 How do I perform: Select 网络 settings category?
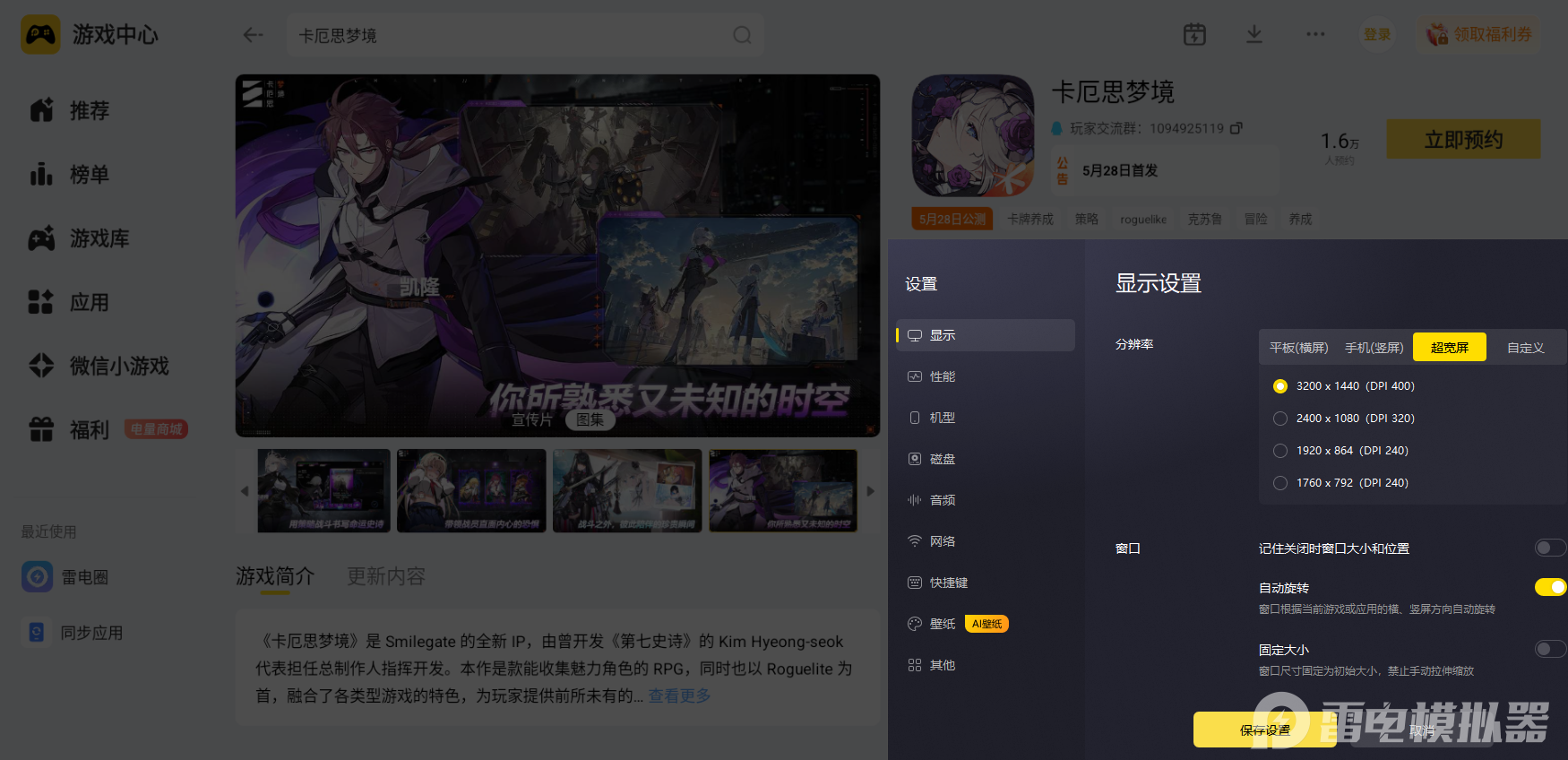(x=986, y=541)
